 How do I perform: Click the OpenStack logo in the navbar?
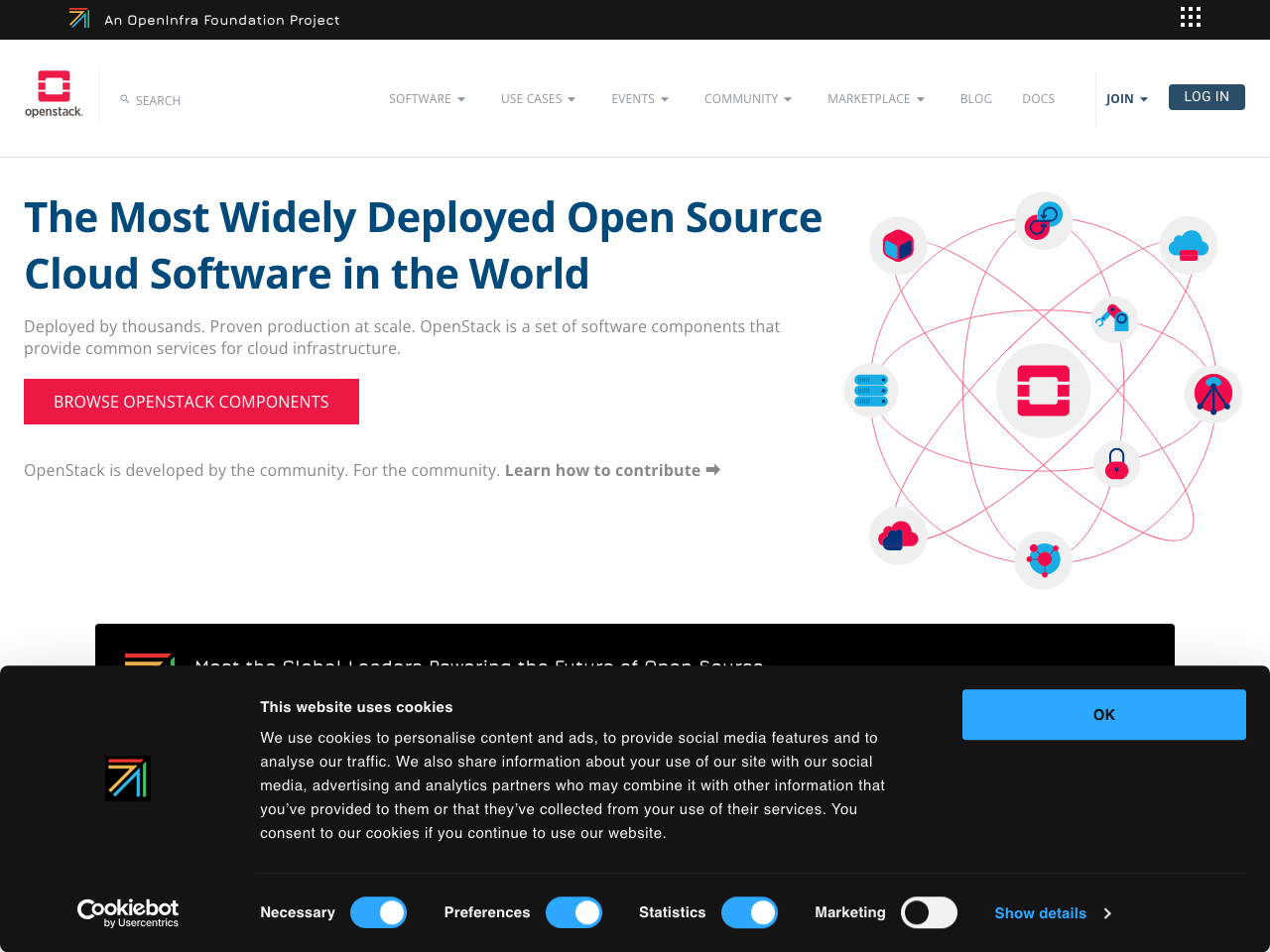[54, 94]
